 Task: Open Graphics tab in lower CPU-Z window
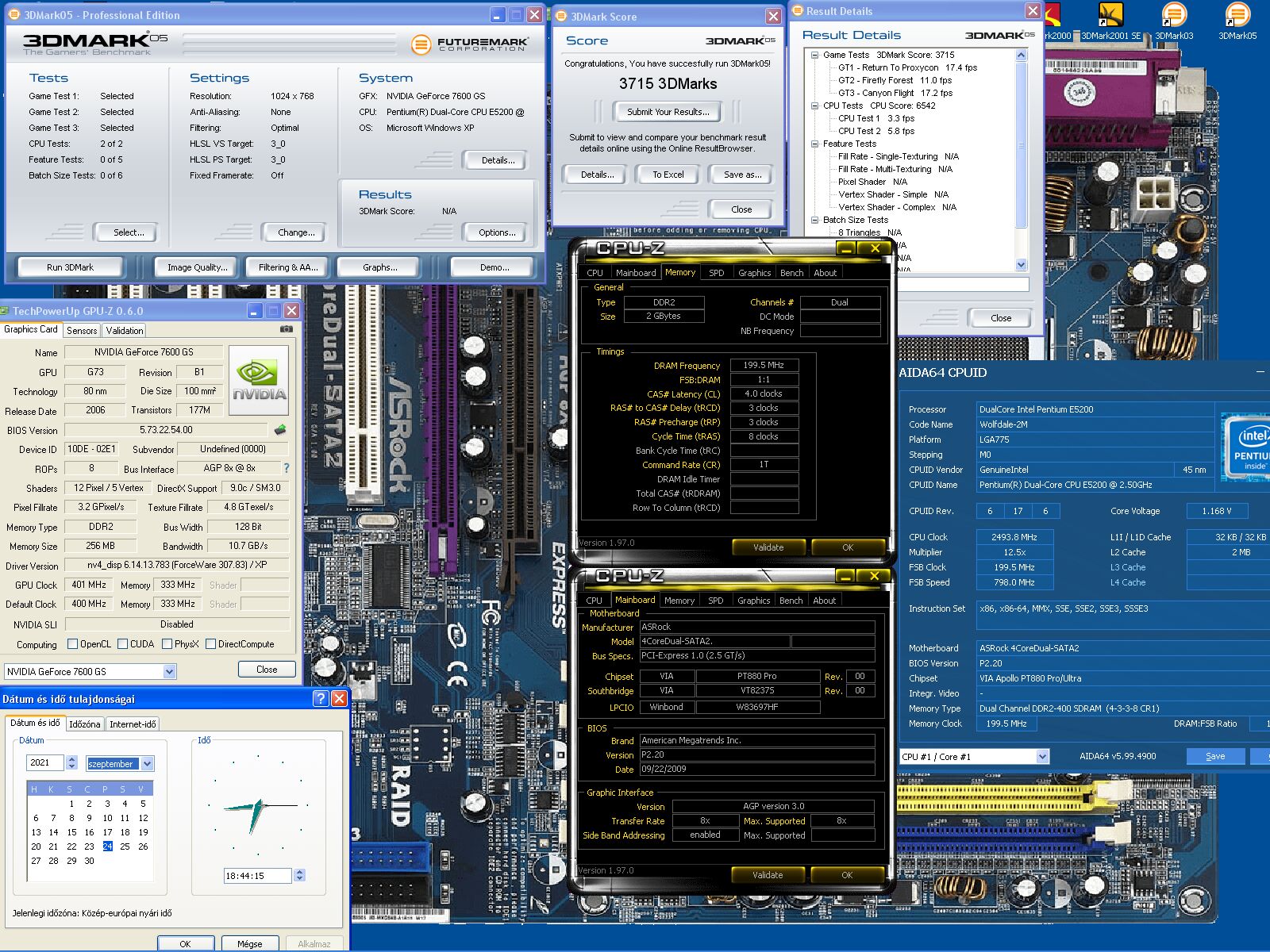(753, 601)
